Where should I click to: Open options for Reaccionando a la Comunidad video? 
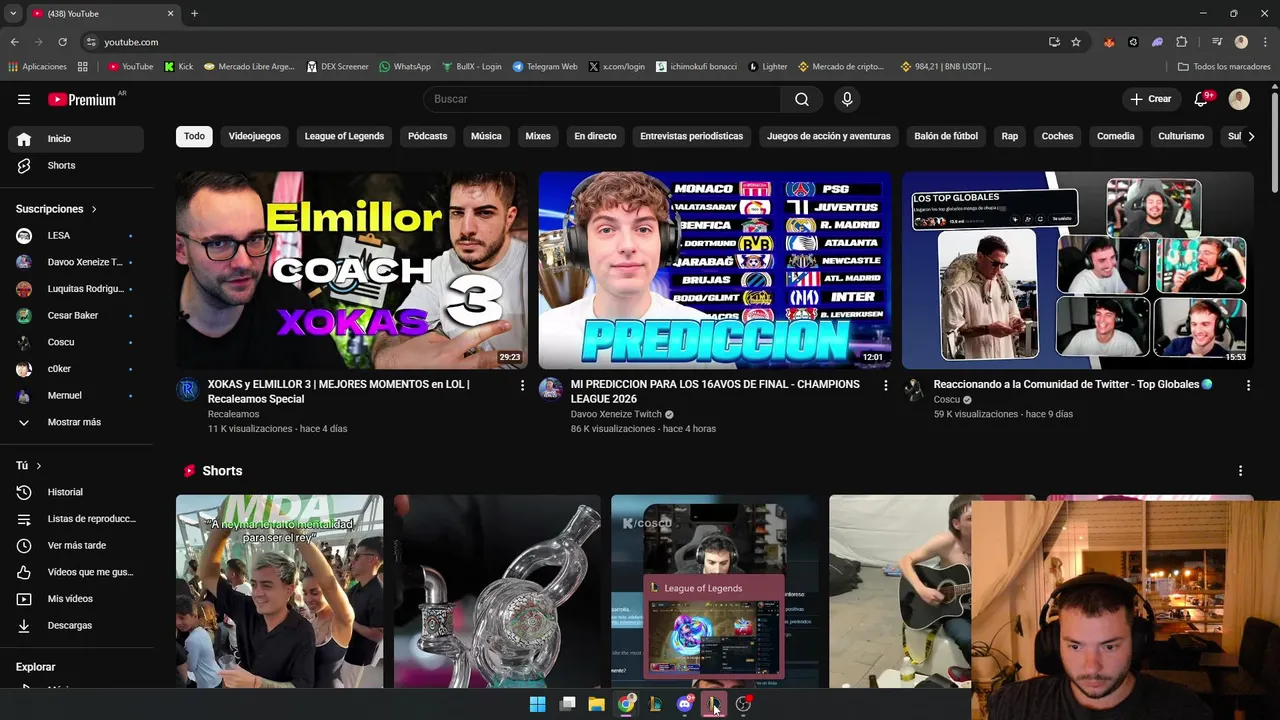[x=1248, y=385]
